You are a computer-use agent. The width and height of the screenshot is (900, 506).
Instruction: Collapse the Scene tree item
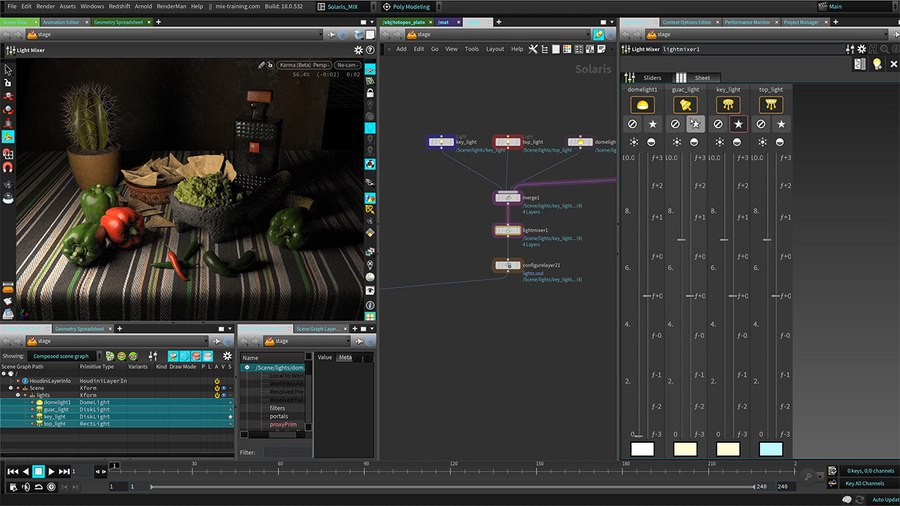tap(10, 388)
